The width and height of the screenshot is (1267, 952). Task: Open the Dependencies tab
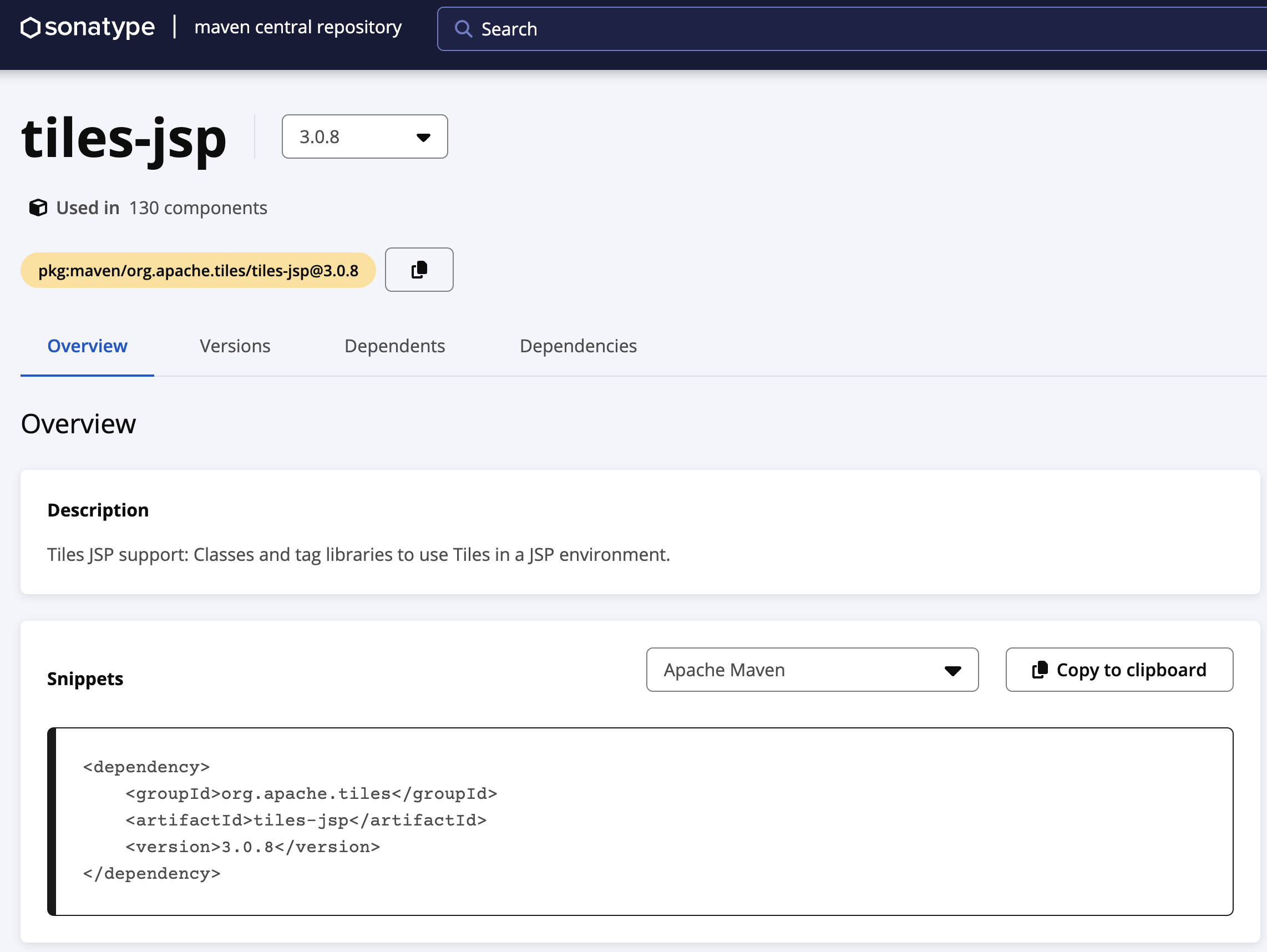point(578,346)
